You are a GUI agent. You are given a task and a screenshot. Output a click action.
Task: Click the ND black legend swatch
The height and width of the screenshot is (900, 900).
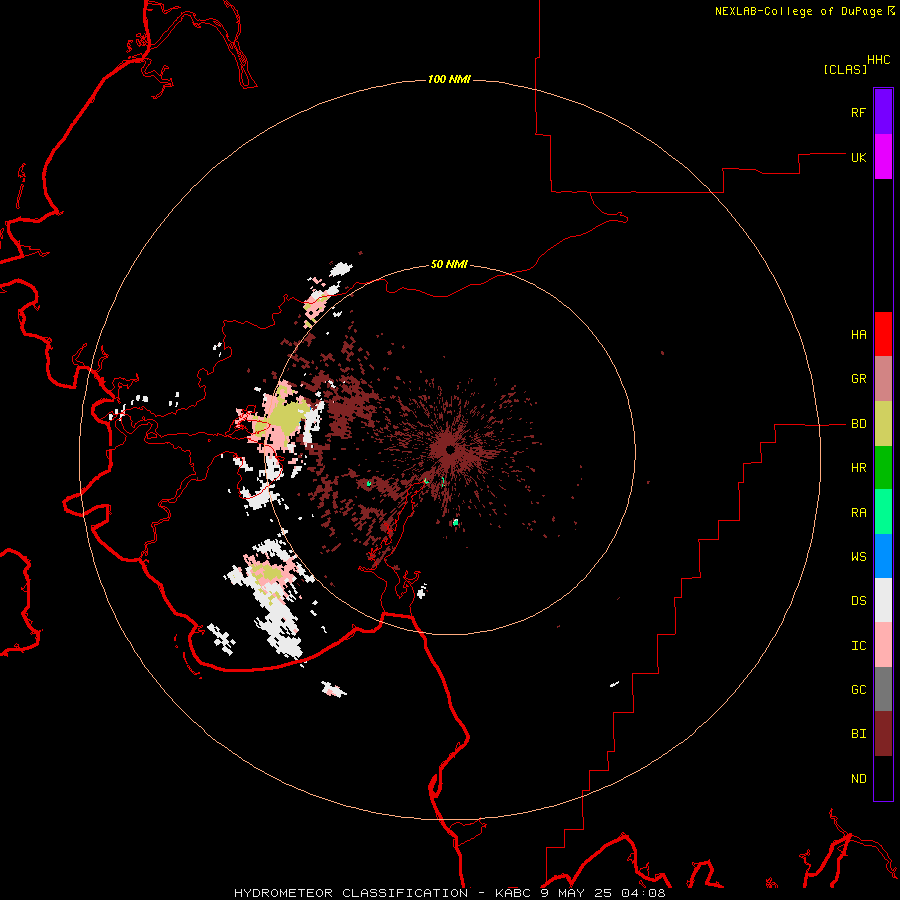pos(883,778)
